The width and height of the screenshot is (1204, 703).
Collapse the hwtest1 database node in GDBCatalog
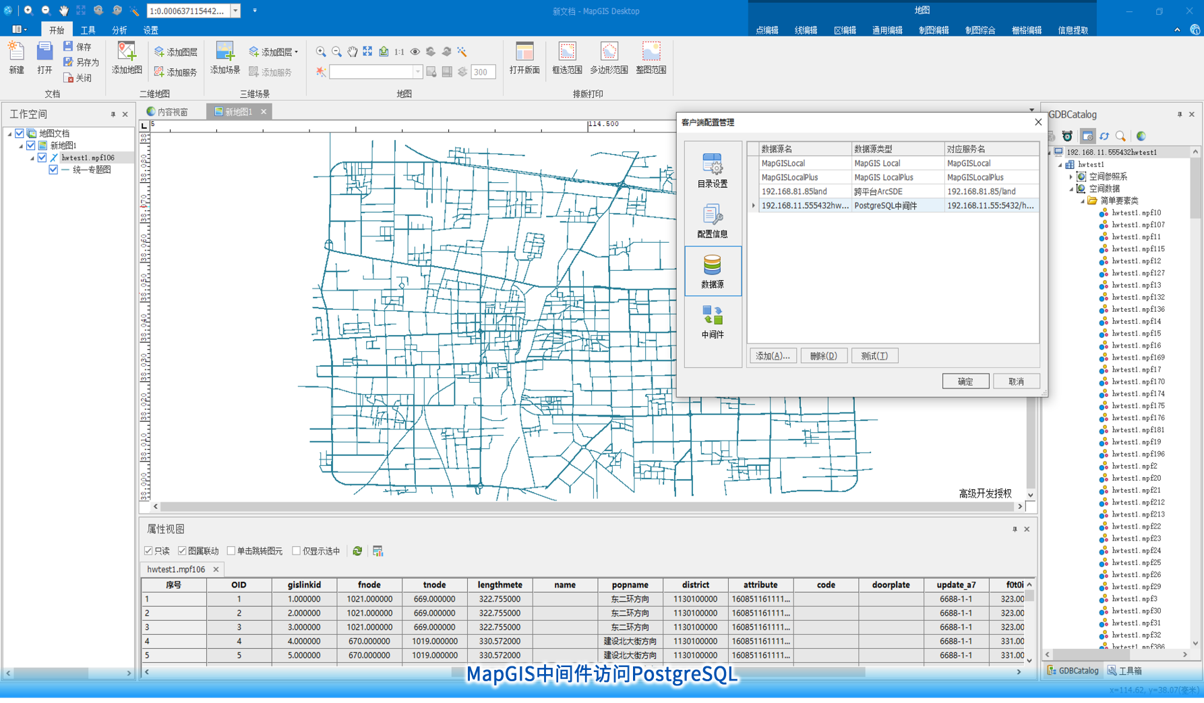coord(1060,164)
